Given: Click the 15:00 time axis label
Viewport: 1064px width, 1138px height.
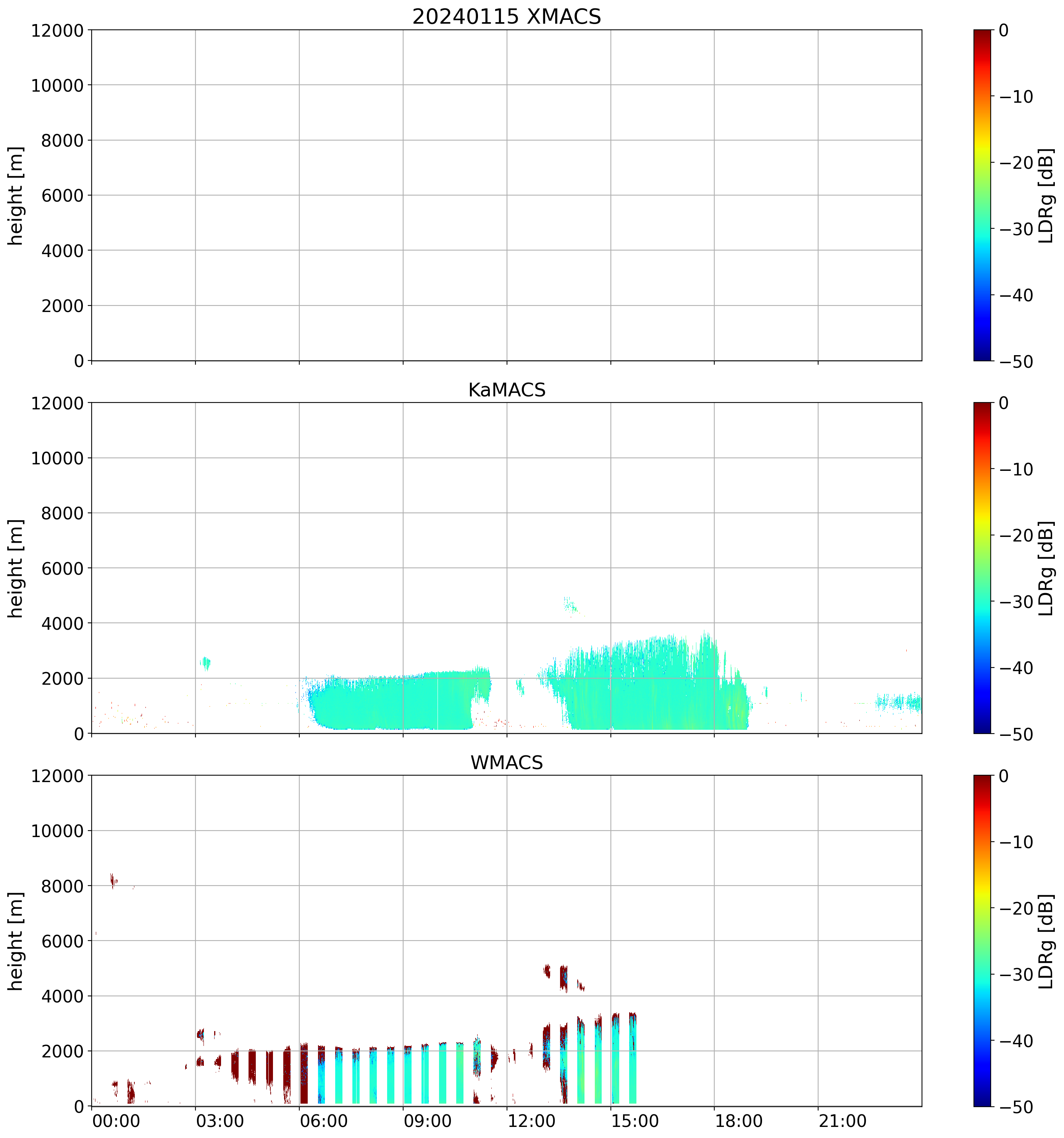Looking at the screenshot, I should click(x=635, y=1120).
